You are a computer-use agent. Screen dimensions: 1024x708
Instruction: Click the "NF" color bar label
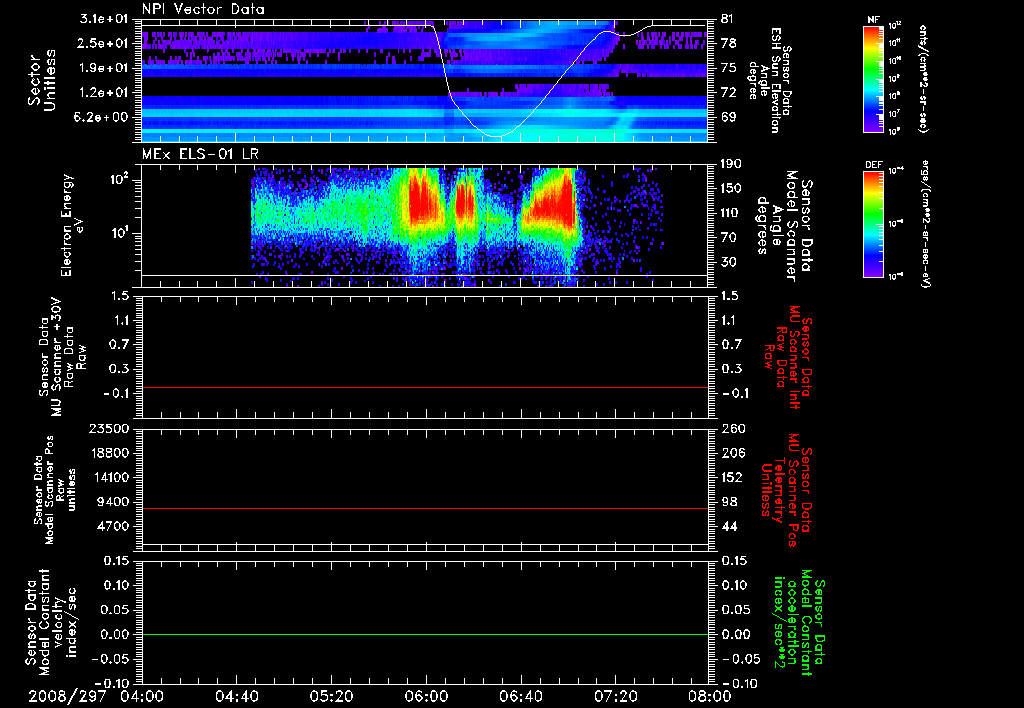coord(873,20)
